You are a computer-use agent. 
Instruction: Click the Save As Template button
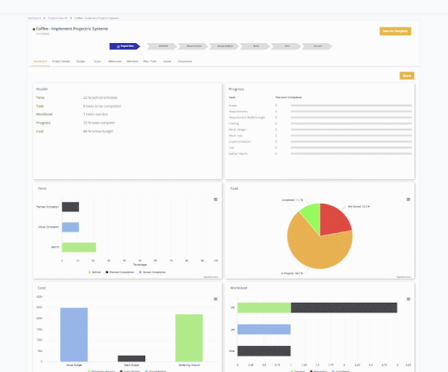click(395, 31)
